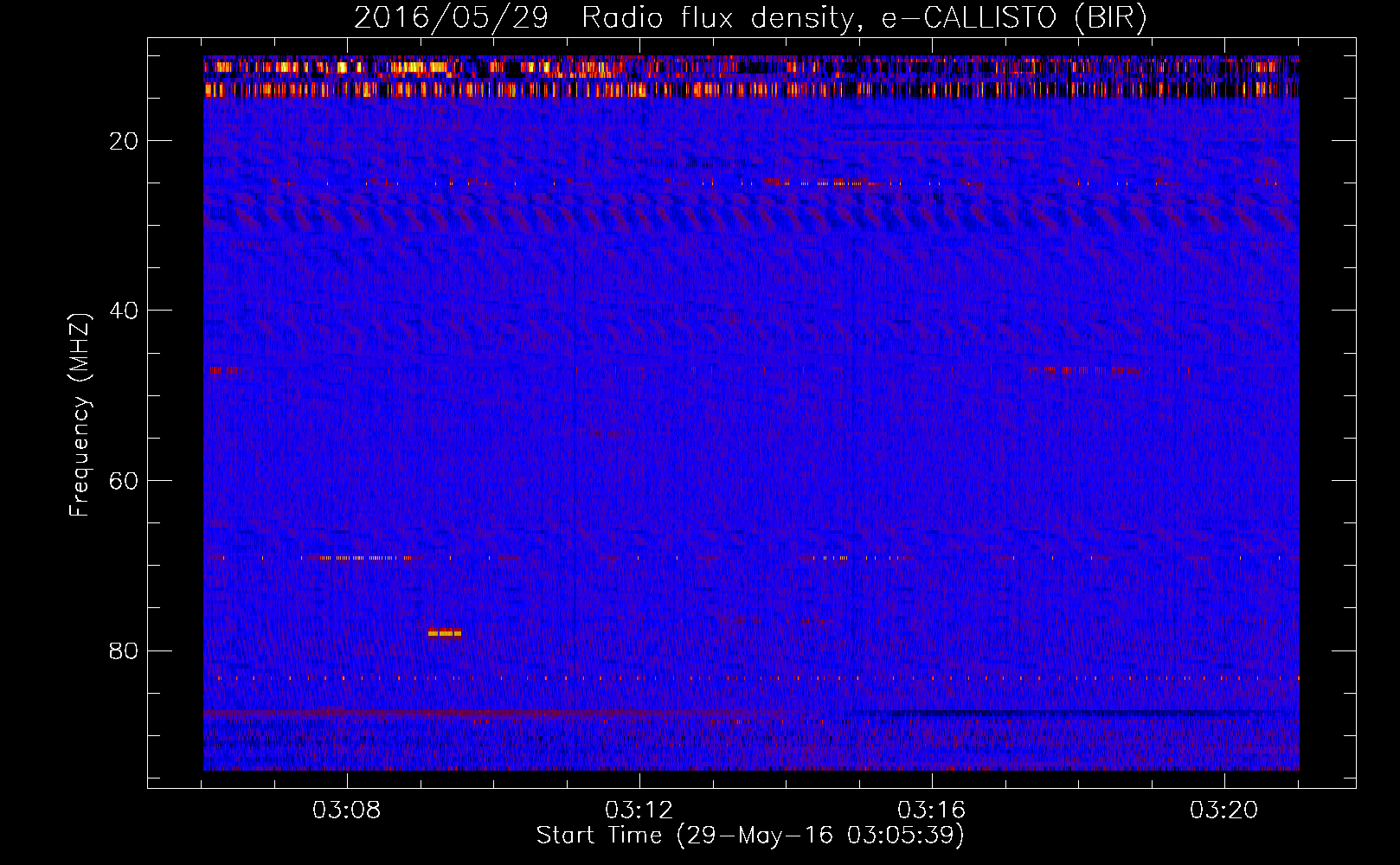Click the 'Frequency (MHZ)' y-axis label
Image resolution: width=1400 pixels, height=865 pixels.
80,415
